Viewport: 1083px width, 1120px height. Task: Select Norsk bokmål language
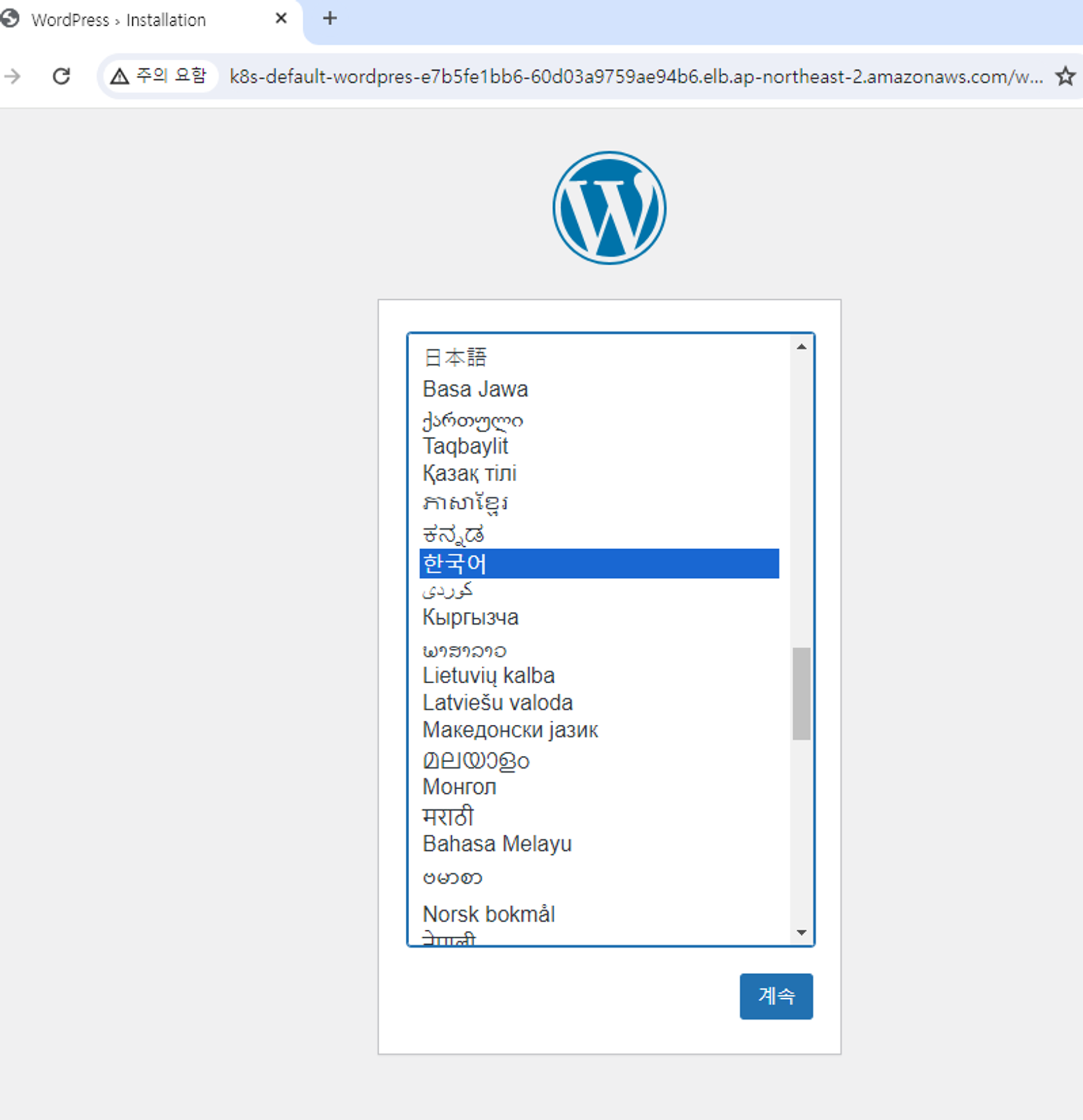(599, 914)
